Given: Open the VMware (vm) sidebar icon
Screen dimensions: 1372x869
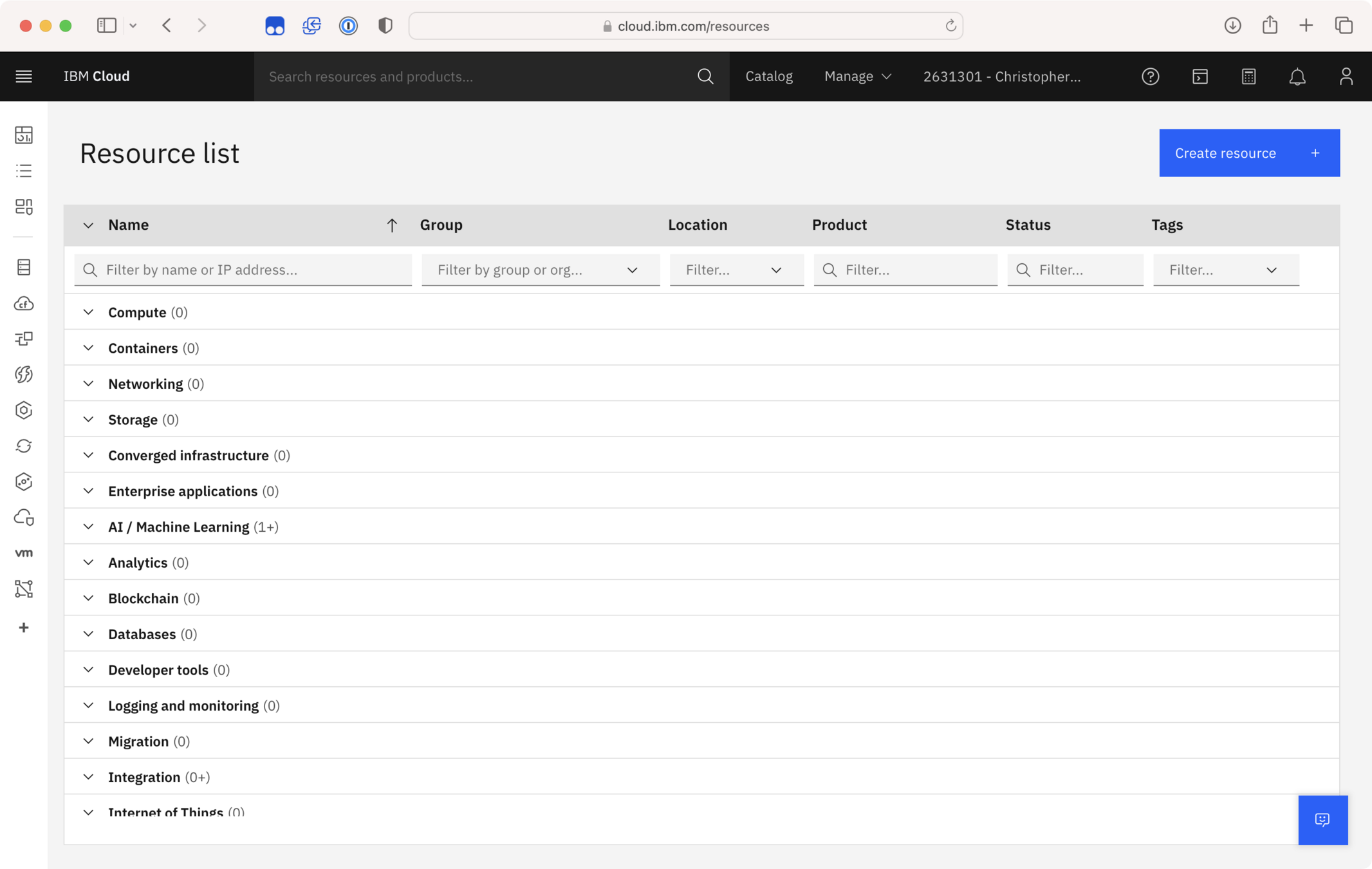Looking at the screenshot, I should tap(24, 553).
